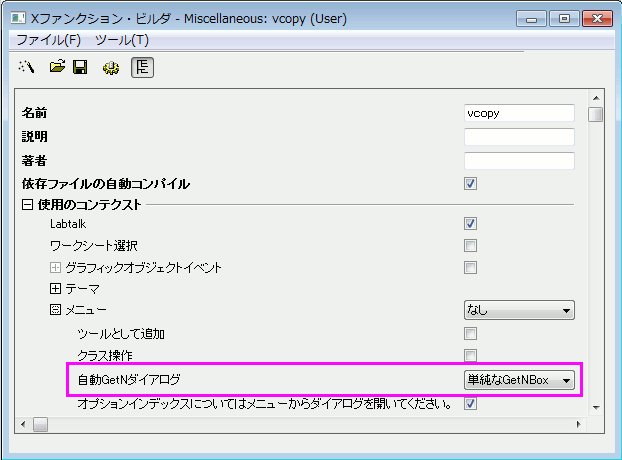Open the ファイル(F) menu
The image size is (622, 460).
(x=48, y=40)
